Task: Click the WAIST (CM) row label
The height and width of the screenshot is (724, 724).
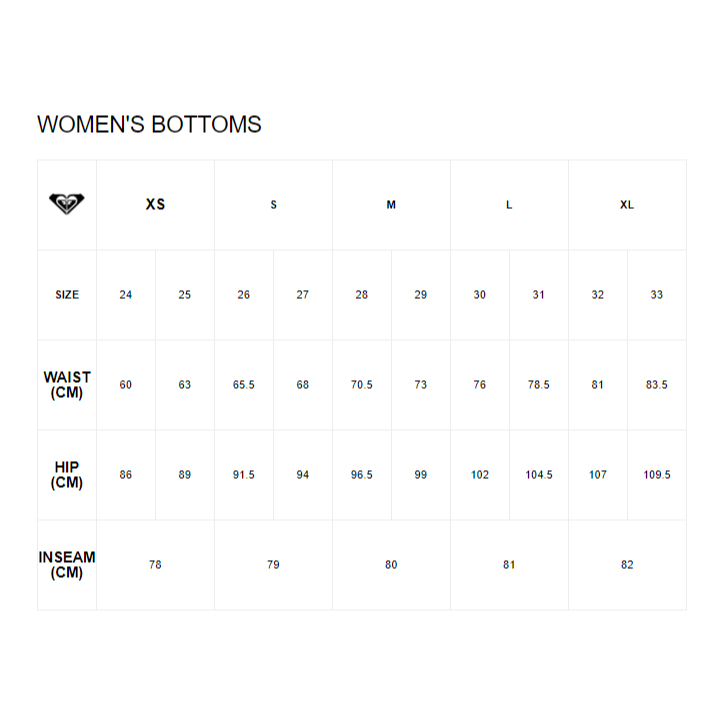Action: click(x=67, y=385)
